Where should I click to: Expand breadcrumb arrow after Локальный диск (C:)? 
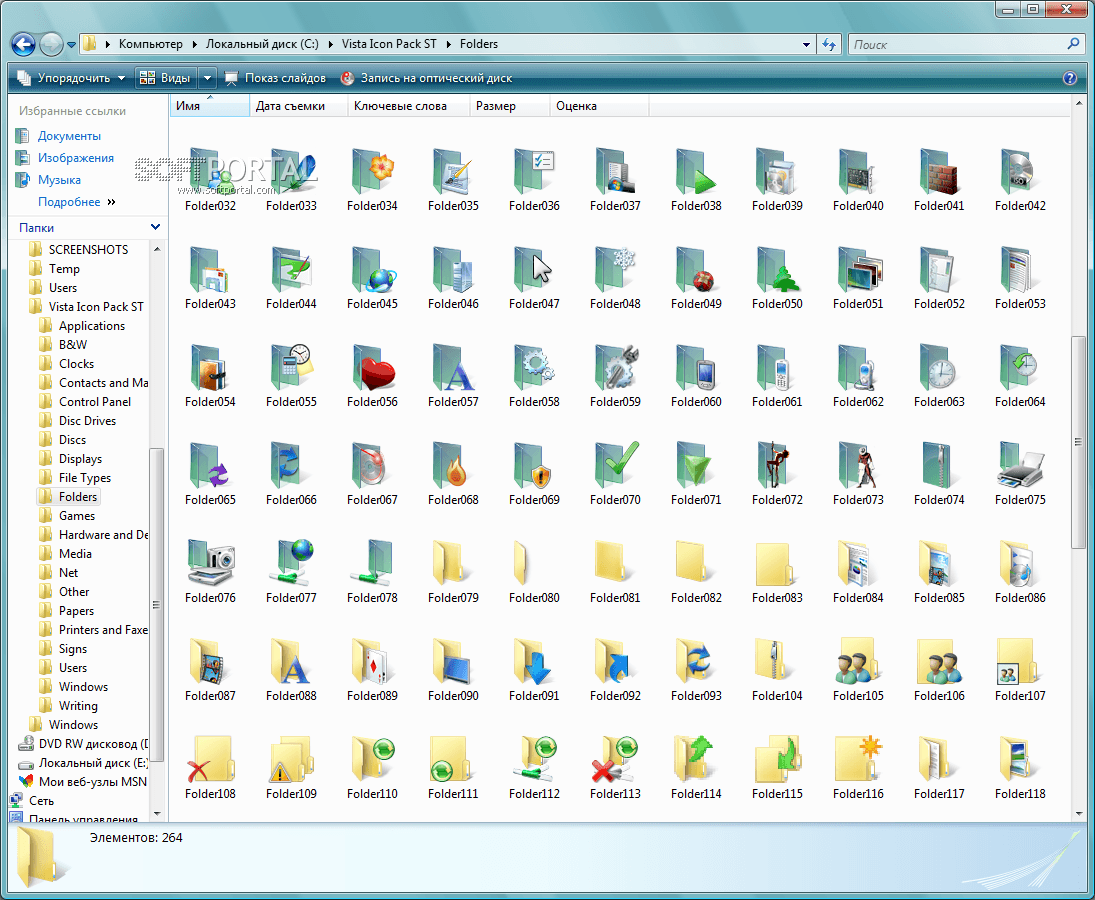pyautogui.click(x=330, y=44)
